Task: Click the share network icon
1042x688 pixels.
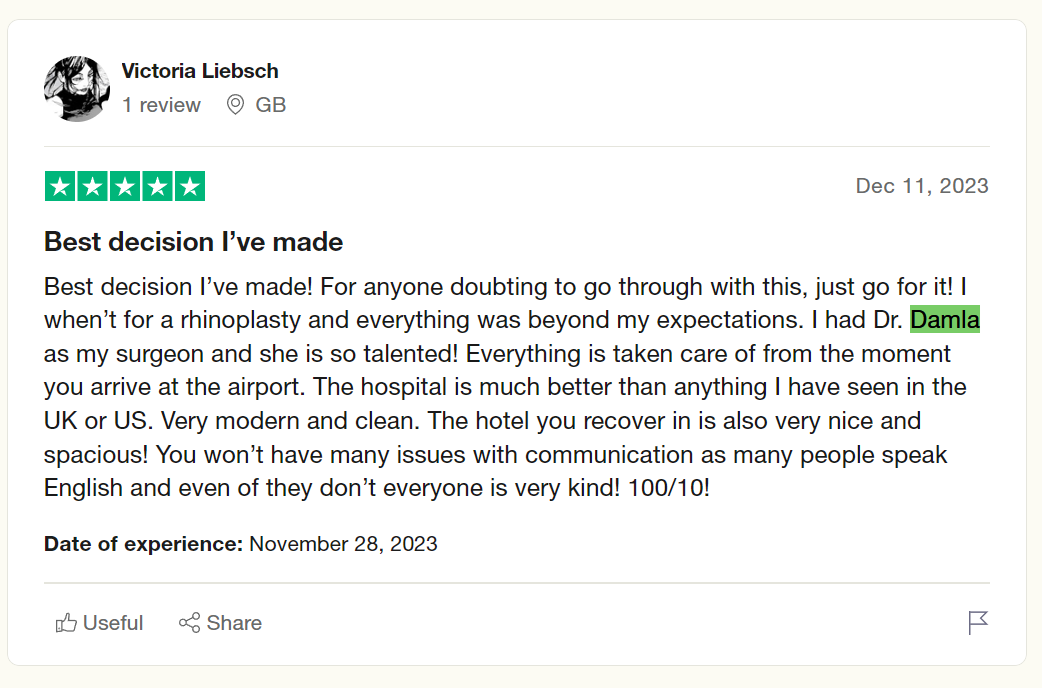Action: pos(189,623)
